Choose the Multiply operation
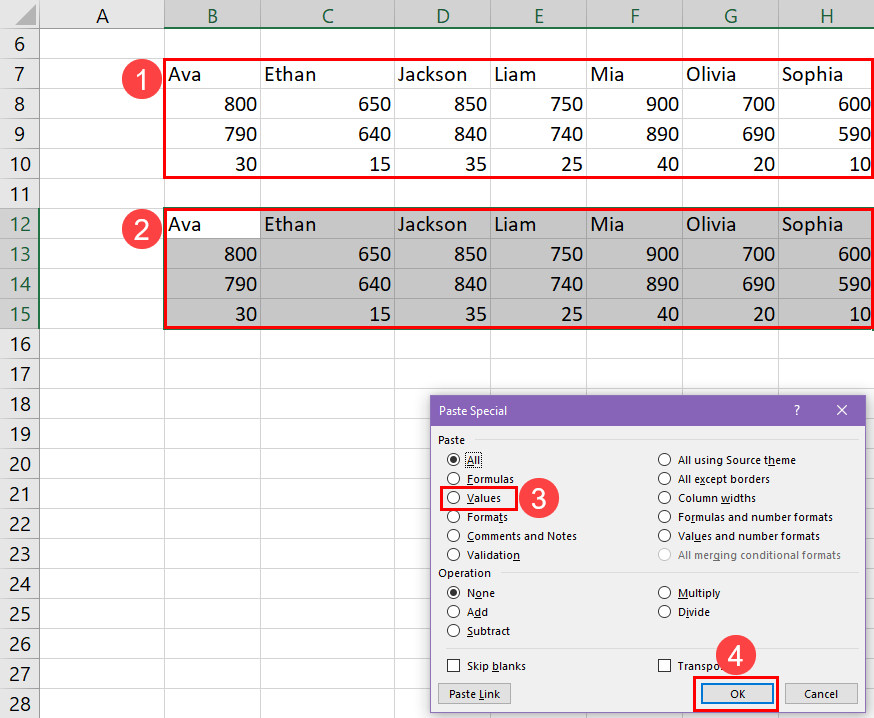The image size is (874, 718). pyautogui.click(x=664, y=593)
